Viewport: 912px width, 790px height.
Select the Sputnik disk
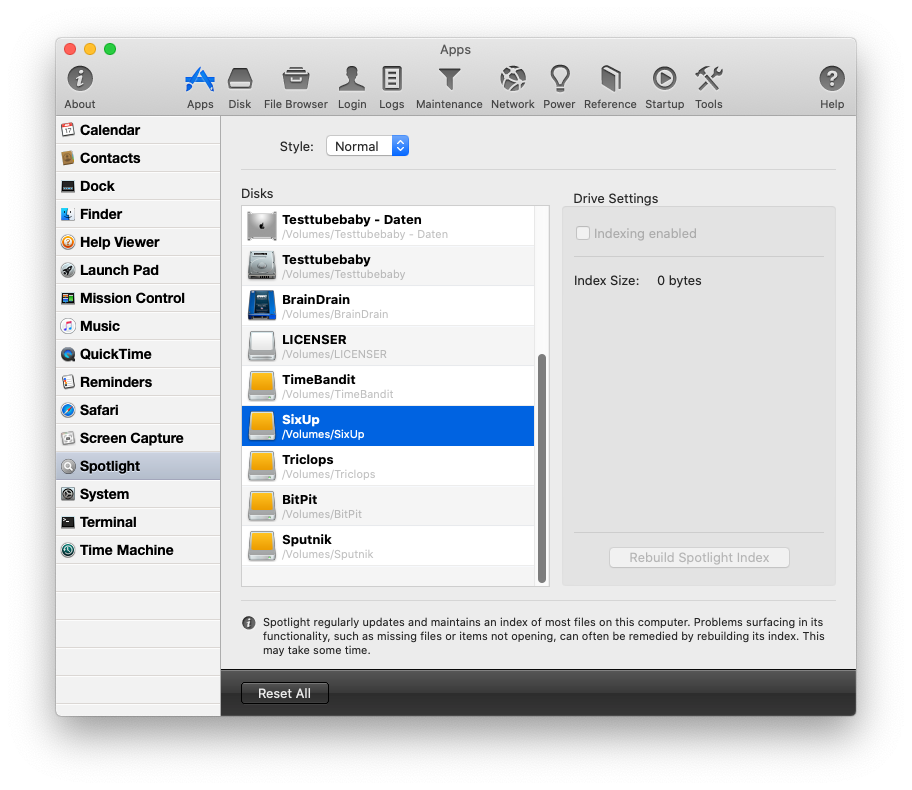(388, 546)
